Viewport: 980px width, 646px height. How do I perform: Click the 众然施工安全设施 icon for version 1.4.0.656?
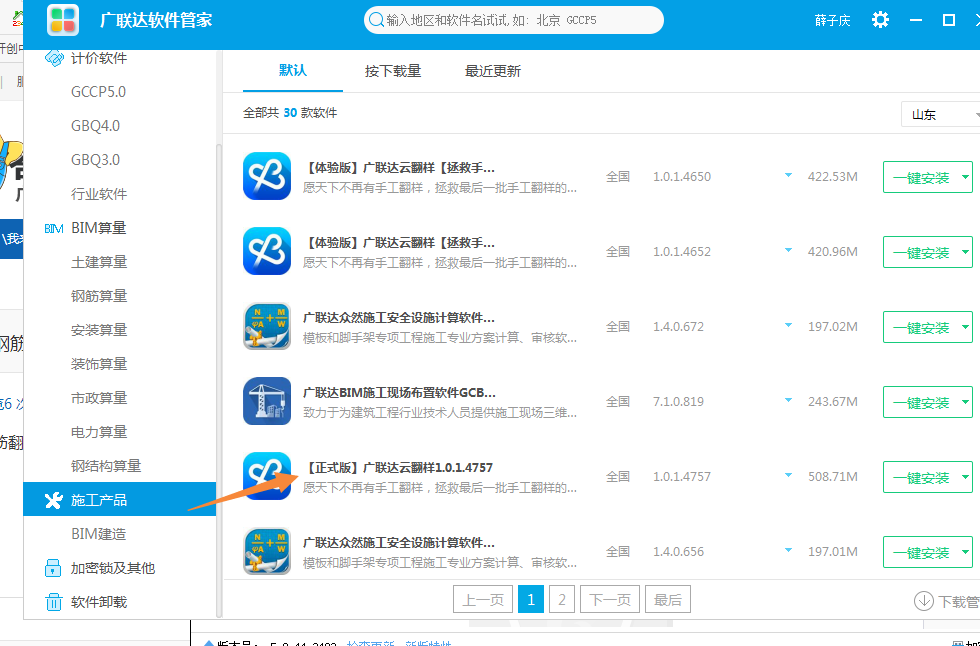click(267, 551)
